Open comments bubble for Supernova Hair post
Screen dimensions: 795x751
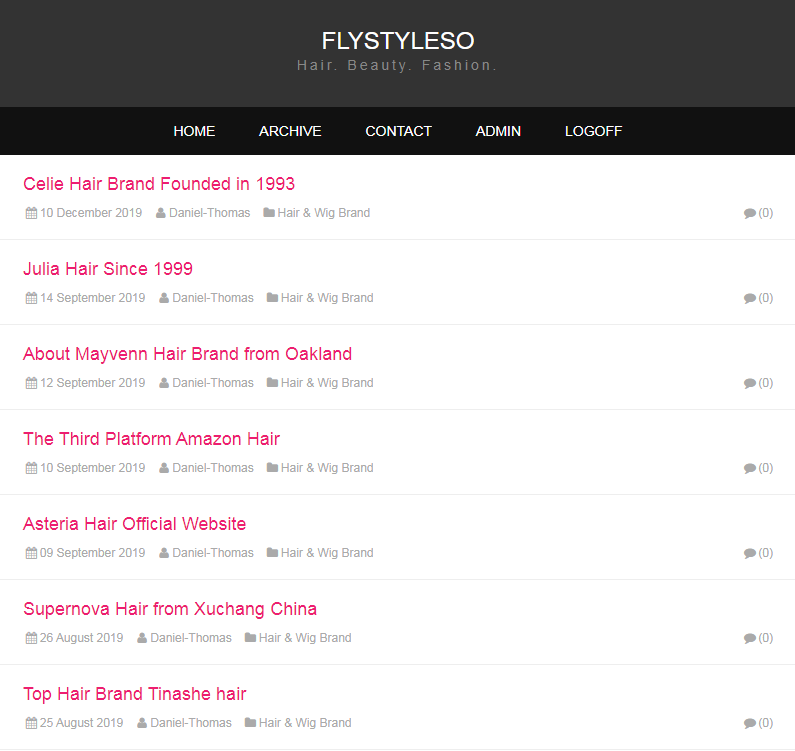pyautogui.click(x=750, y=638)
